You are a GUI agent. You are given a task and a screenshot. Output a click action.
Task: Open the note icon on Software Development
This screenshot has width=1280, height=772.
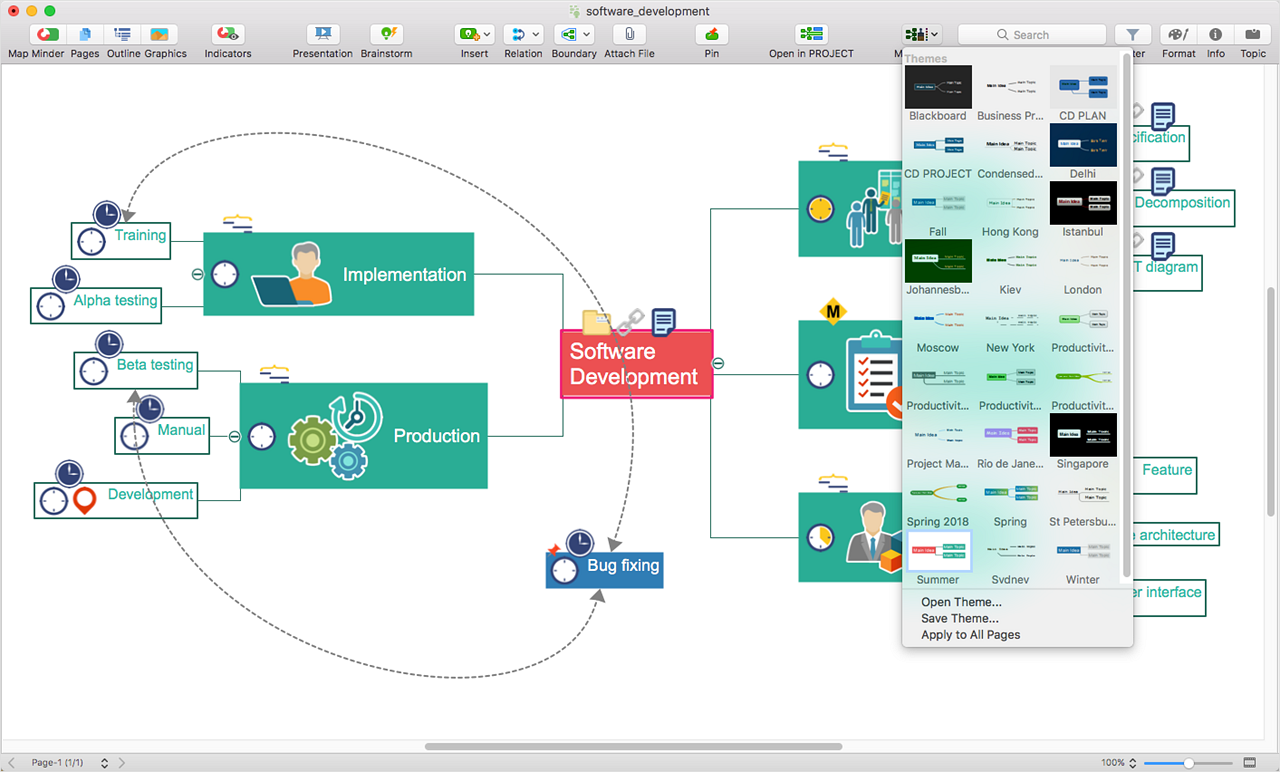[x=663, y=322]
